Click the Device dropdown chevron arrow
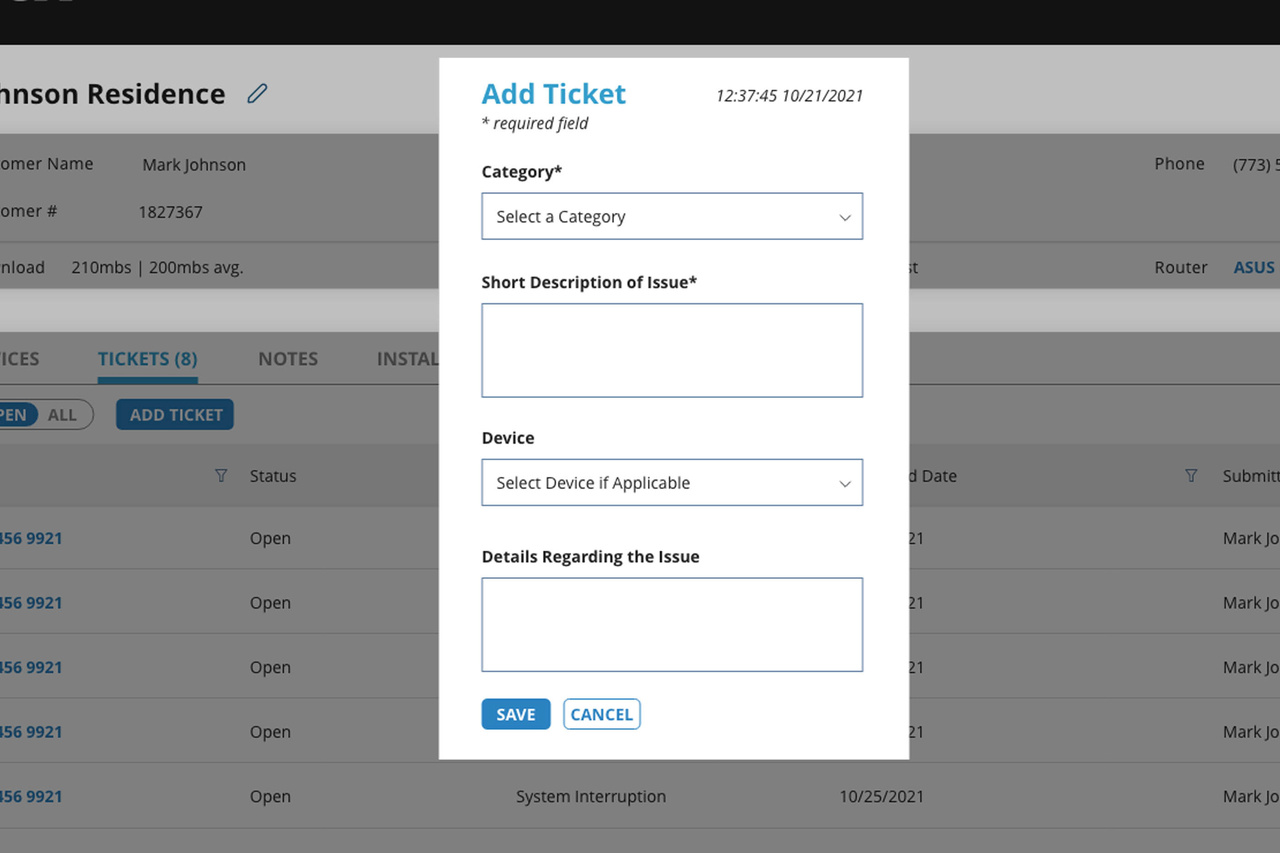Image resolution: width=1280 pixels, height=853 pixels. click(844, 483)
